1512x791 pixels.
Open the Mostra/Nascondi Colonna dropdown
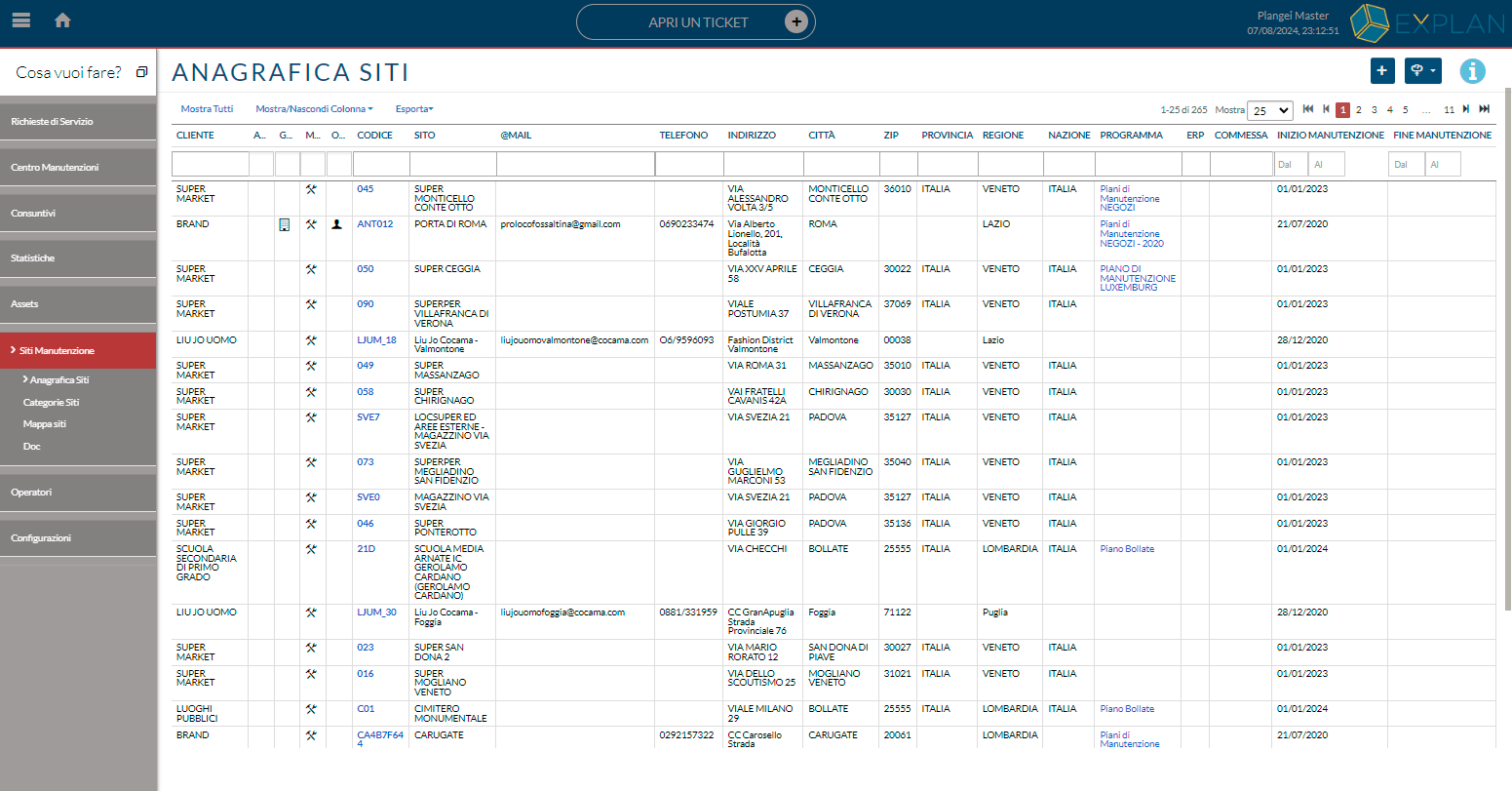coord(314,109)
